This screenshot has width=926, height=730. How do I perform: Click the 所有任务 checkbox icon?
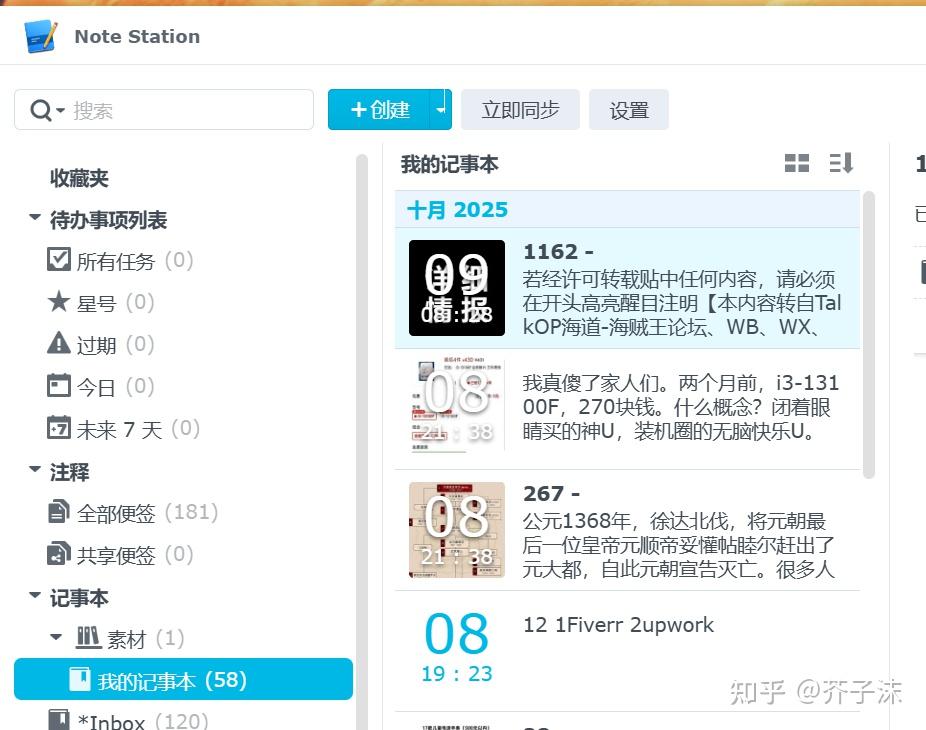[60, 260]
